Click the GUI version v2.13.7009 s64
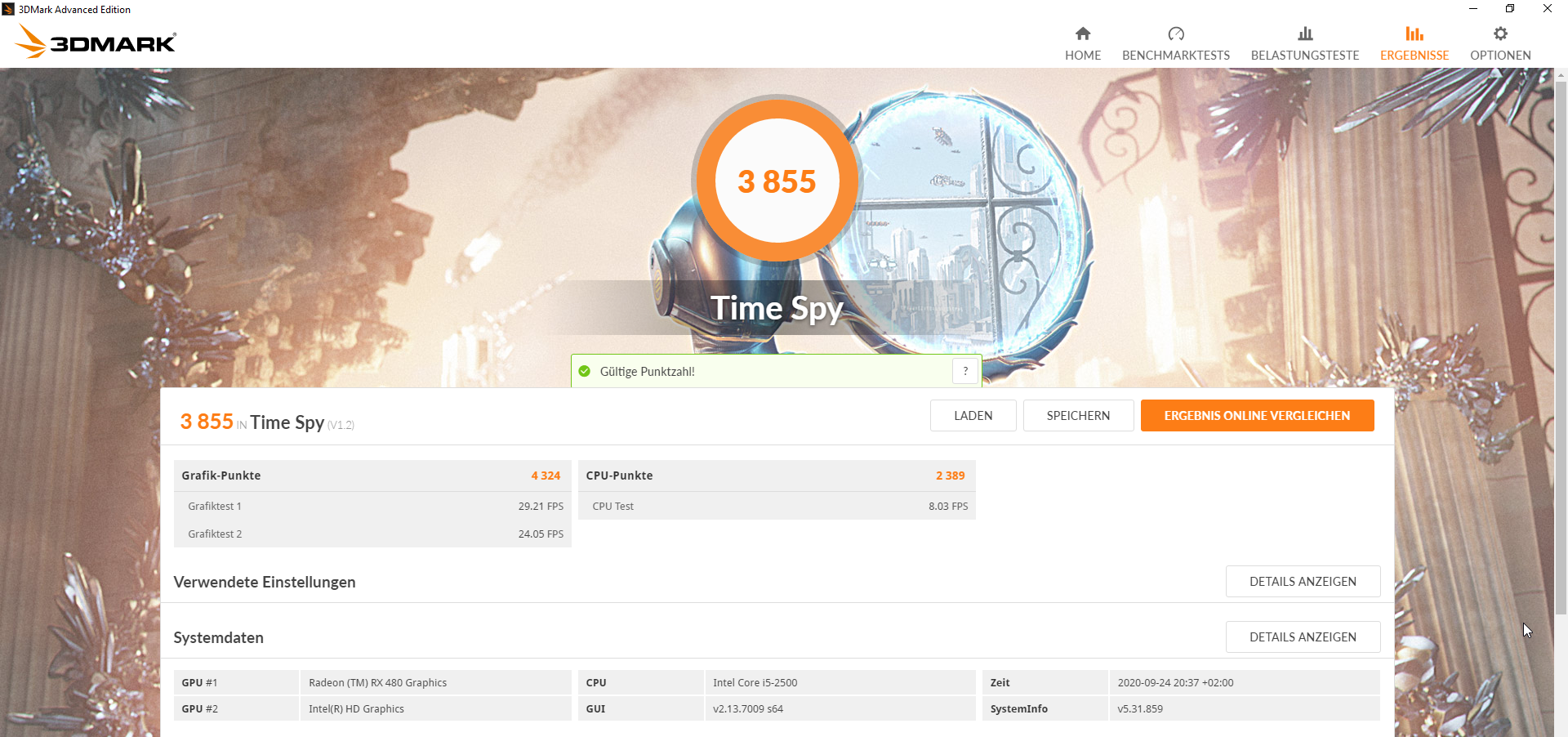The image size is (1568, 737). click(x=840, y=708)
